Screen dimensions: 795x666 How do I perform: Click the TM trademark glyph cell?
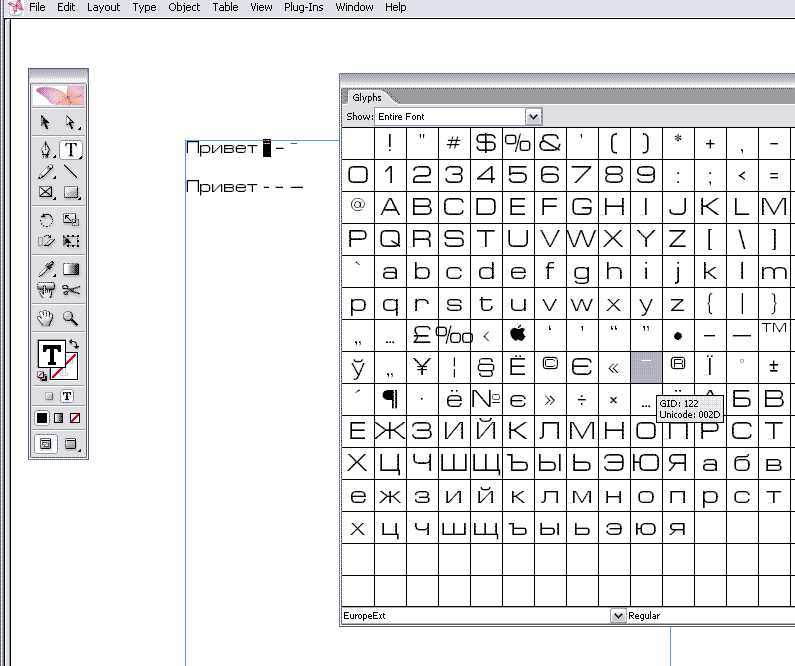774,335
